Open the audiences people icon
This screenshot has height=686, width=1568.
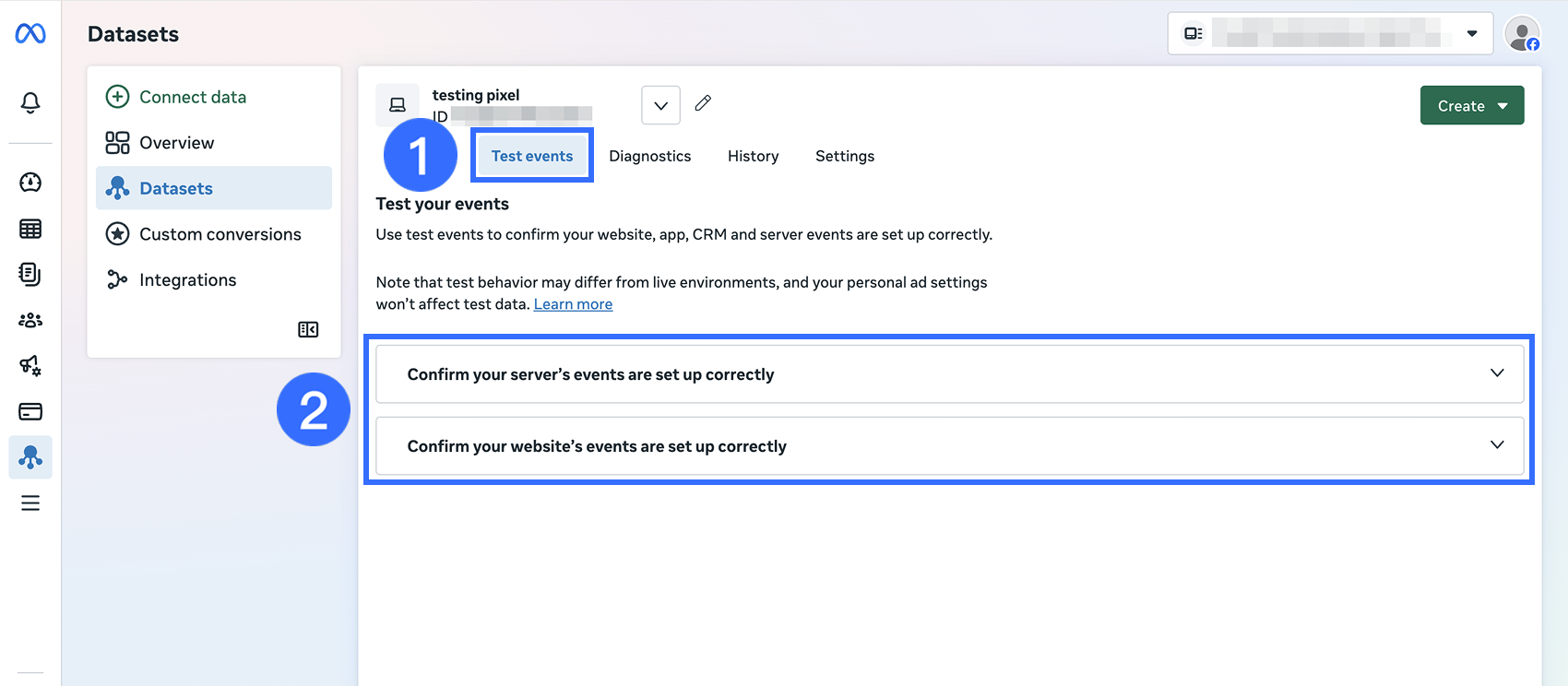pyautogui.click(x=30, y=320)
